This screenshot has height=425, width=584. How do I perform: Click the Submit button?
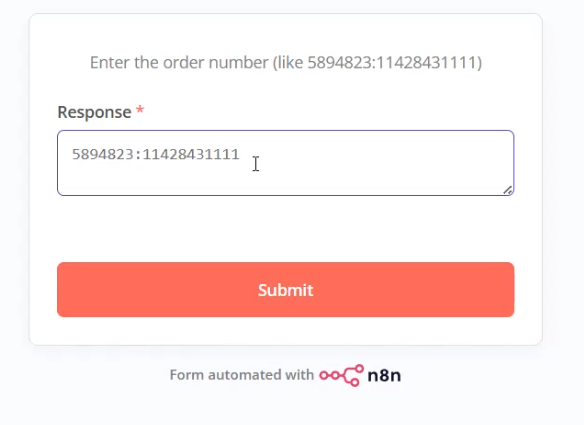tap(286, 289)
